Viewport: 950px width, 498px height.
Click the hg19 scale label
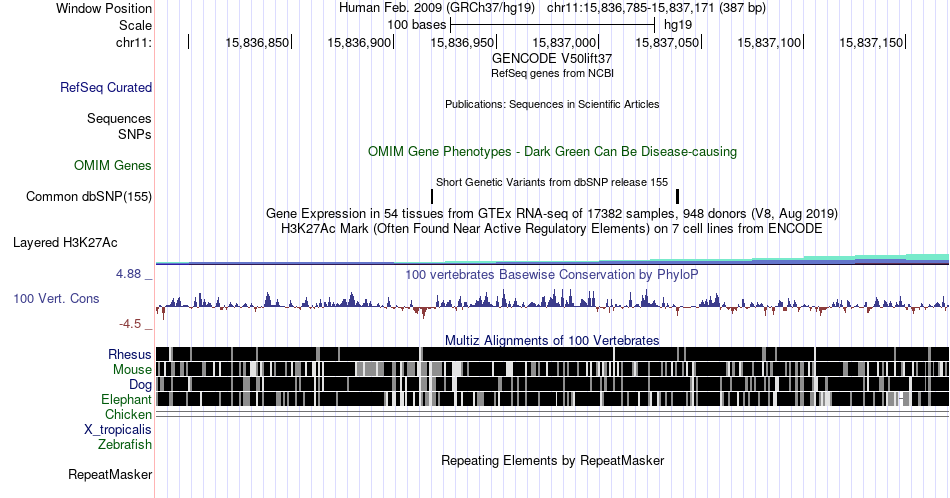[678, 25]
